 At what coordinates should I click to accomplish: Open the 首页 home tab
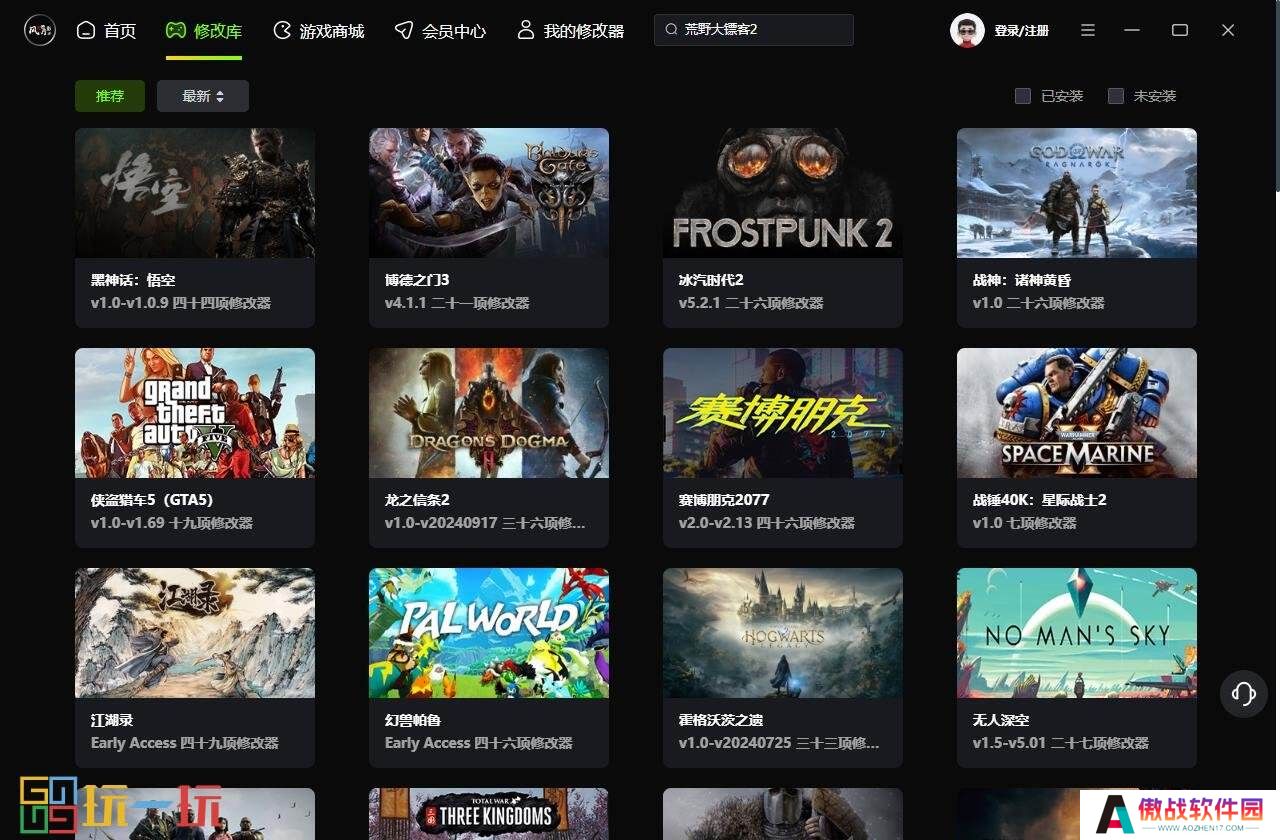[x=106, y=30]
